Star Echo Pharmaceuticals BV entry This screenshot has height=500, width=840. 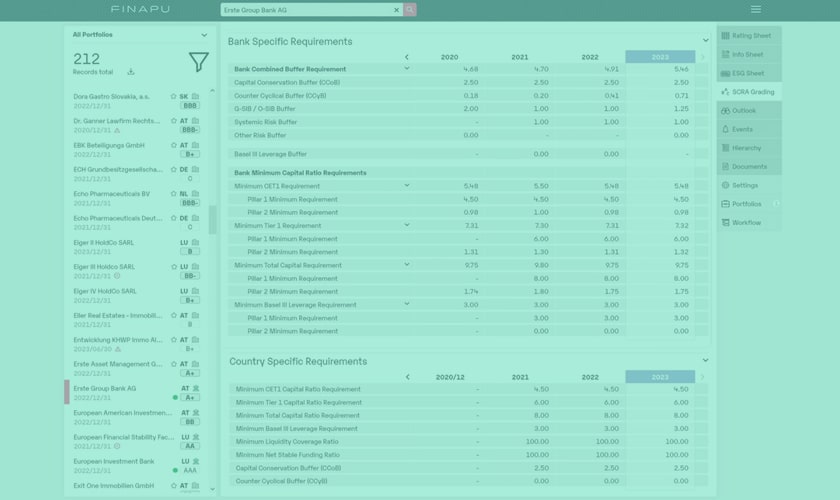(173, 193)
